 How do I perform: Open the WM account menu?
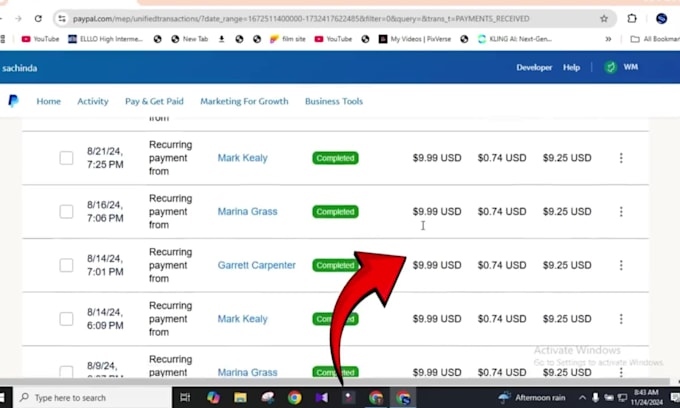(631, 67)
